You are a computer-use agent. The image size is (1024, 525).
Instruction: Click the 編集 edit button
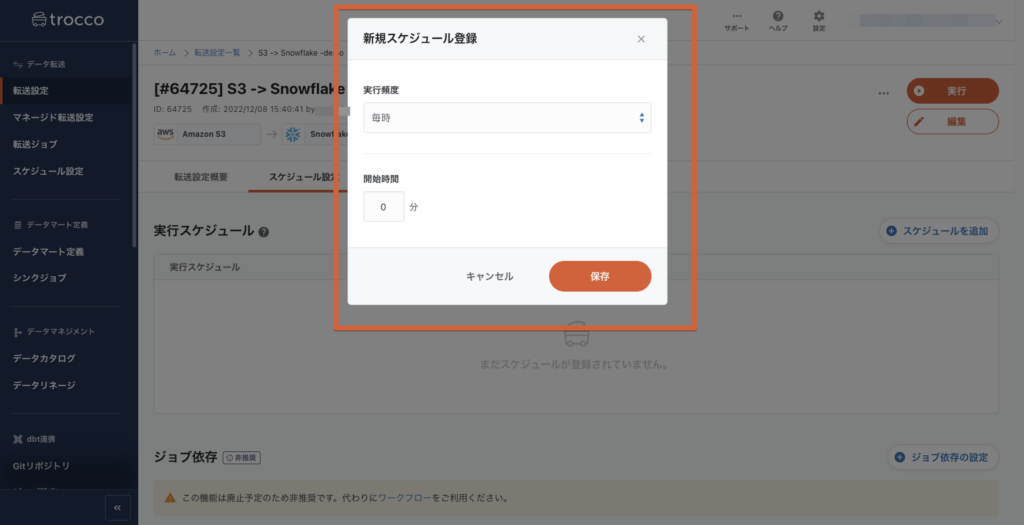tap(952, 121)
